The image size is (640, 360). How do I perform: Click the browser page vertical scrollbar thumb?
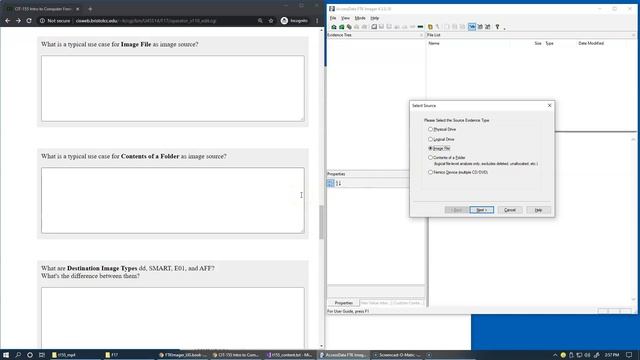click(x=322, y=222)
